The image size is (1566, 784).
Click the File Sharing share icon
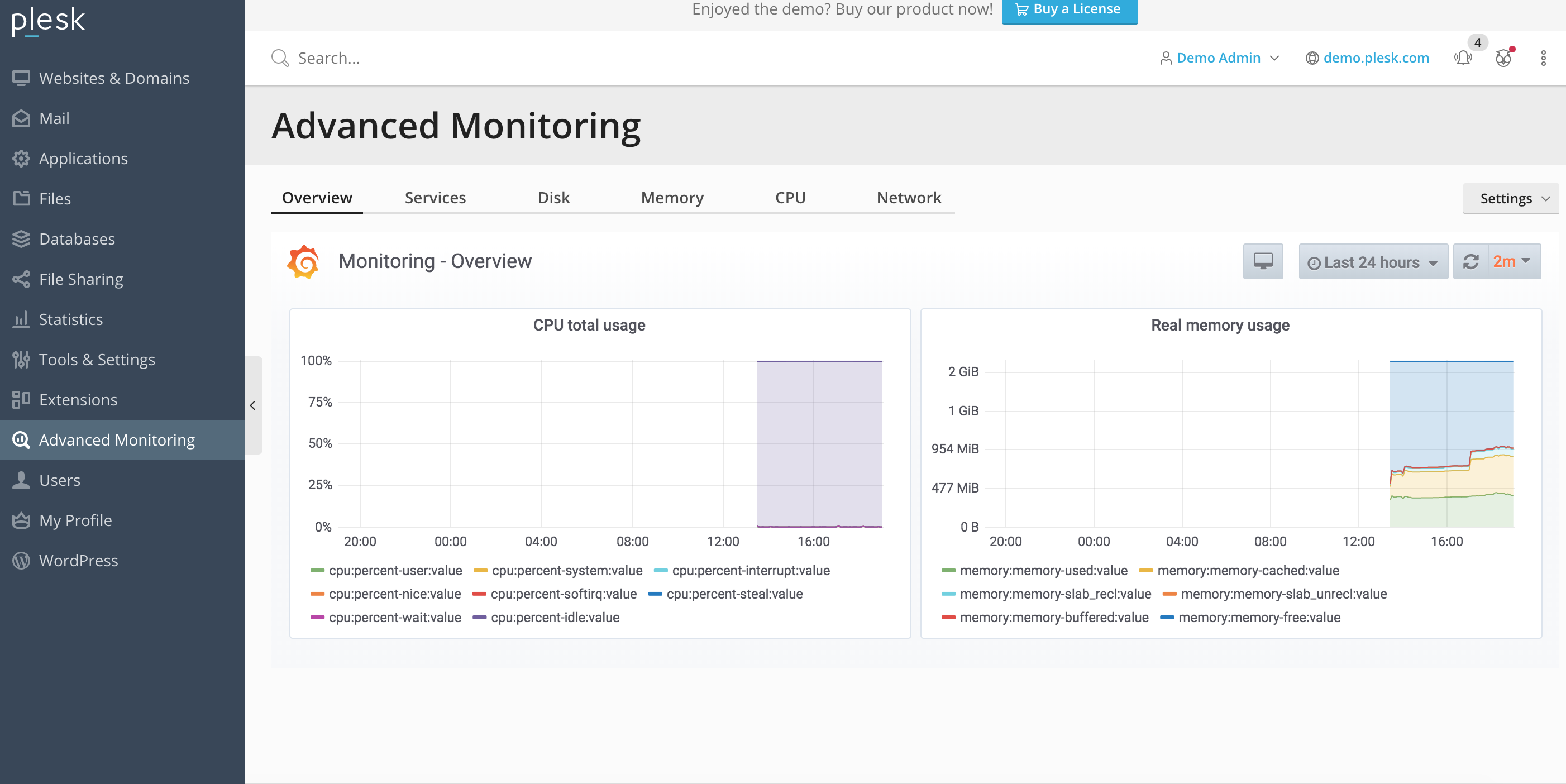point(21,279)
